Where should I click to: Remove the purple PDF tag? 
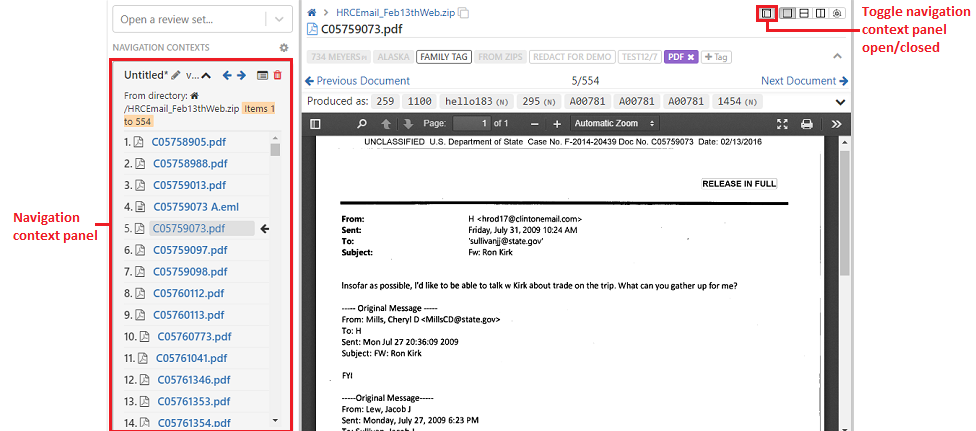[x=691, y=57]
